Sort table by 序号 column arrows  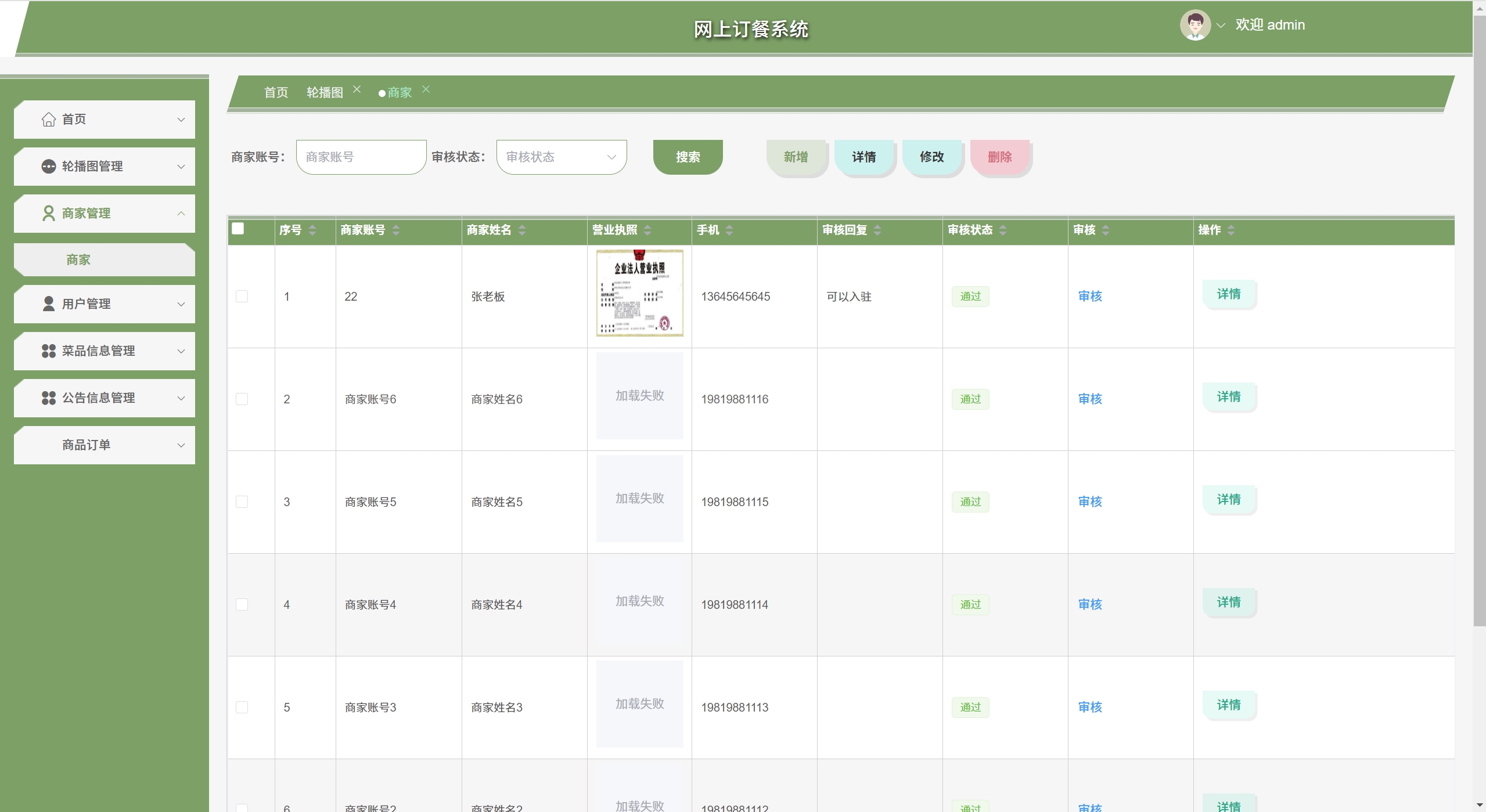tap(312, 230)
